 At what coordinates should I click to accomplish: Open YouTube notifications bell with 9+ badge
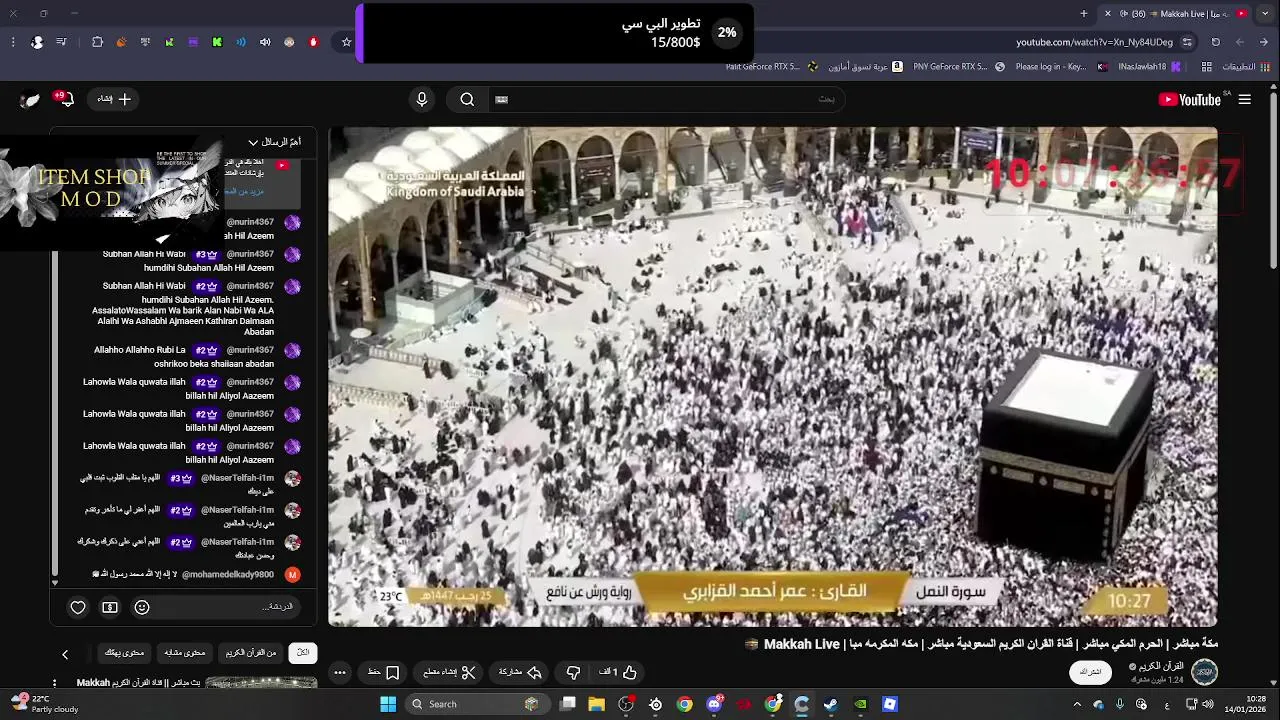tap(66, 99)
